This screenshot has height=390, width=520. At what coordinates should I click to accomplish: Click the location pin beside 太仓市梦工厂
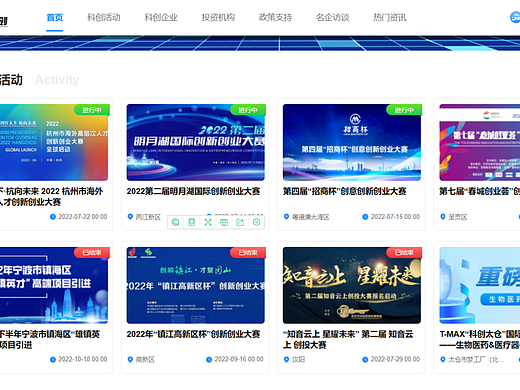pos(443,359)
